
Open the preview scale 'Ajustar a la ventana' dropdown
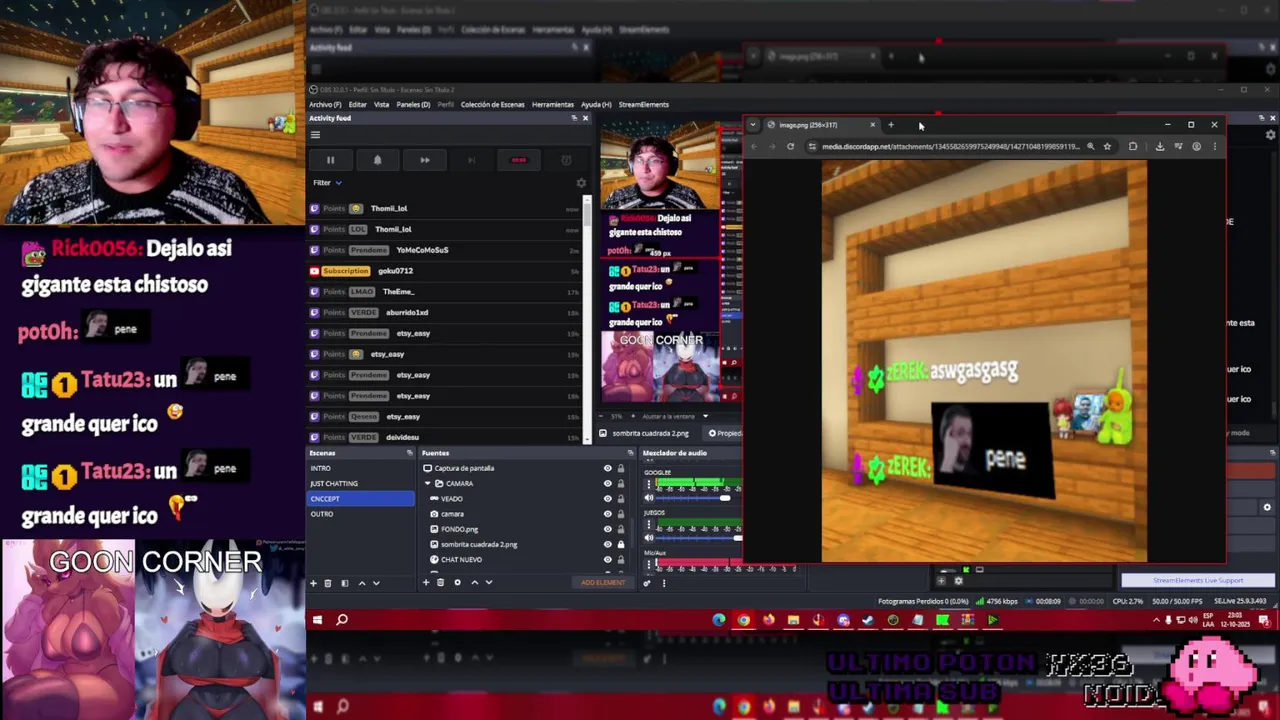coord(675,416)
